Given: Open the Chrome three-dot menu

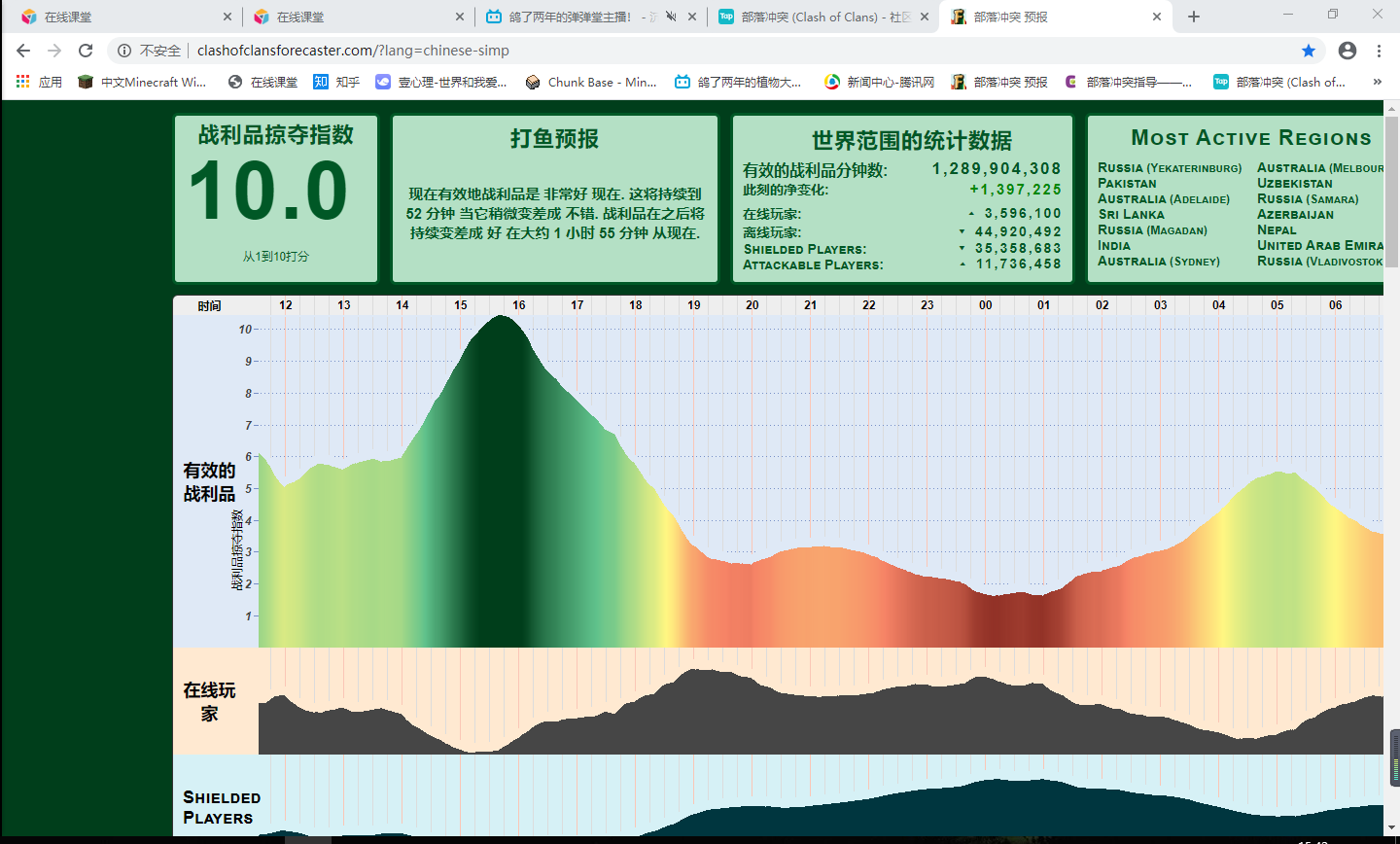Looking at the screenshot, I should [1379, 51].
